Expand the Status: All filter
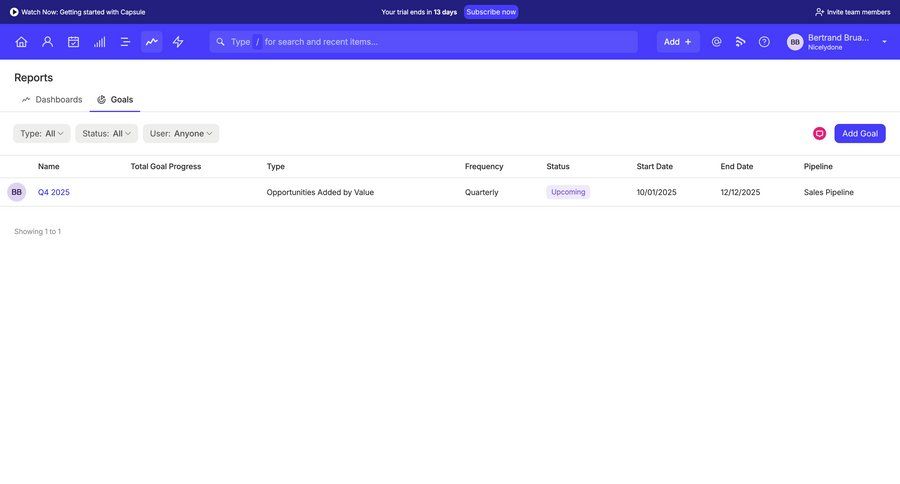 coord(106,134)
